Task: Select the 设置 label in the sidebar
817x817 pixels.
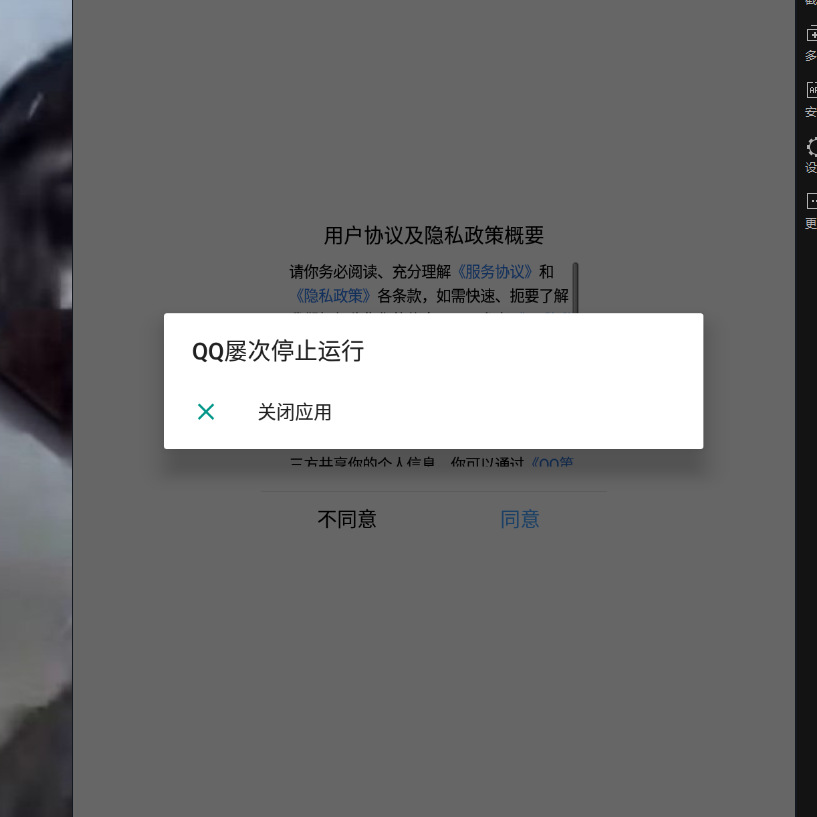Action: point(810,168)
